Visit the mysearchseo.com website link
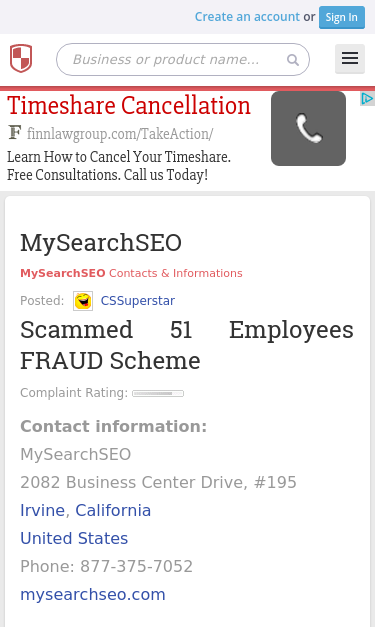The image size is (375, 627). point(93,594)
